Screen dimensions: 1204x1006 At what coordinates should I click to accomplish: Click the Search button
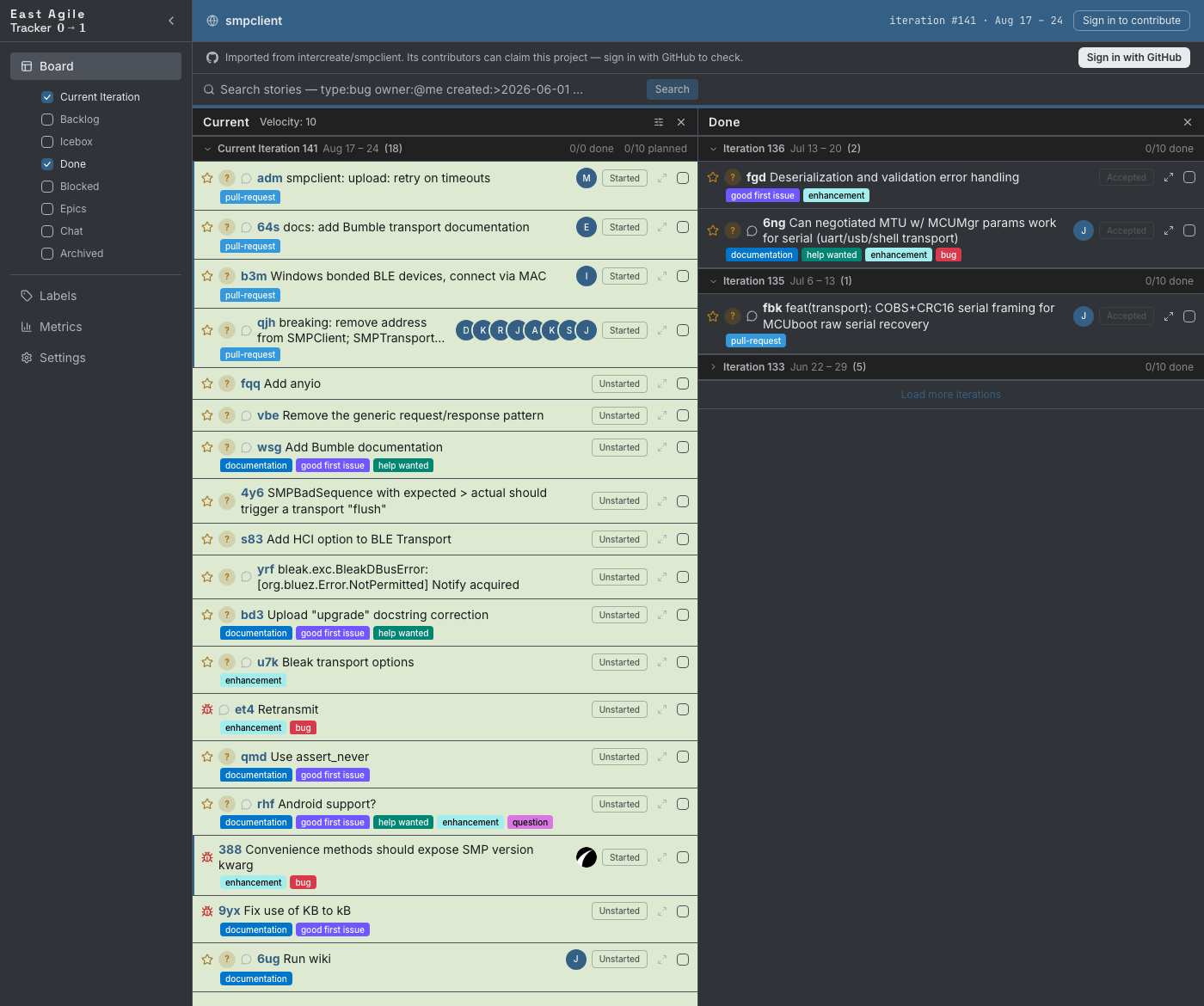point(673,89)
